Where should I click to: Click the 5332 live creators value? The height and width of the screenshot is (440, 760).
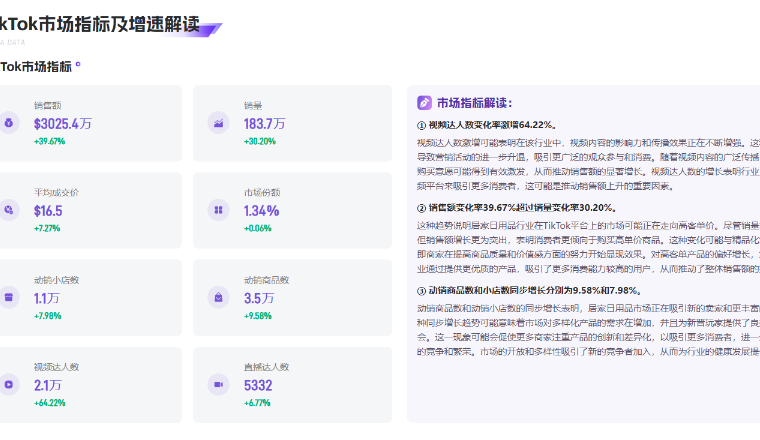tap(258, 385)
